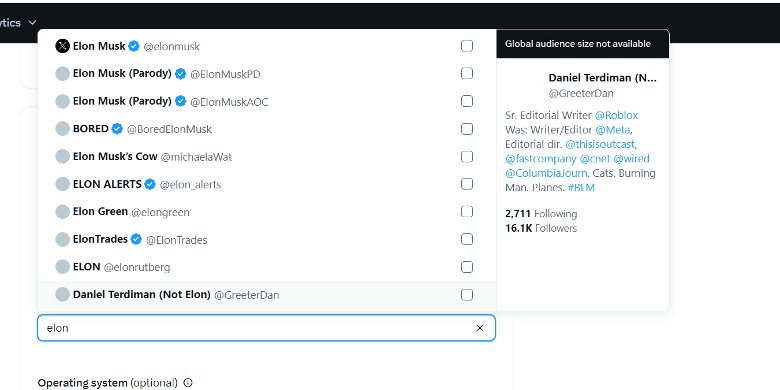Follow the @thisisoutcast link
The height and width of the screenshot is (390, 780).
click(600, 144)
